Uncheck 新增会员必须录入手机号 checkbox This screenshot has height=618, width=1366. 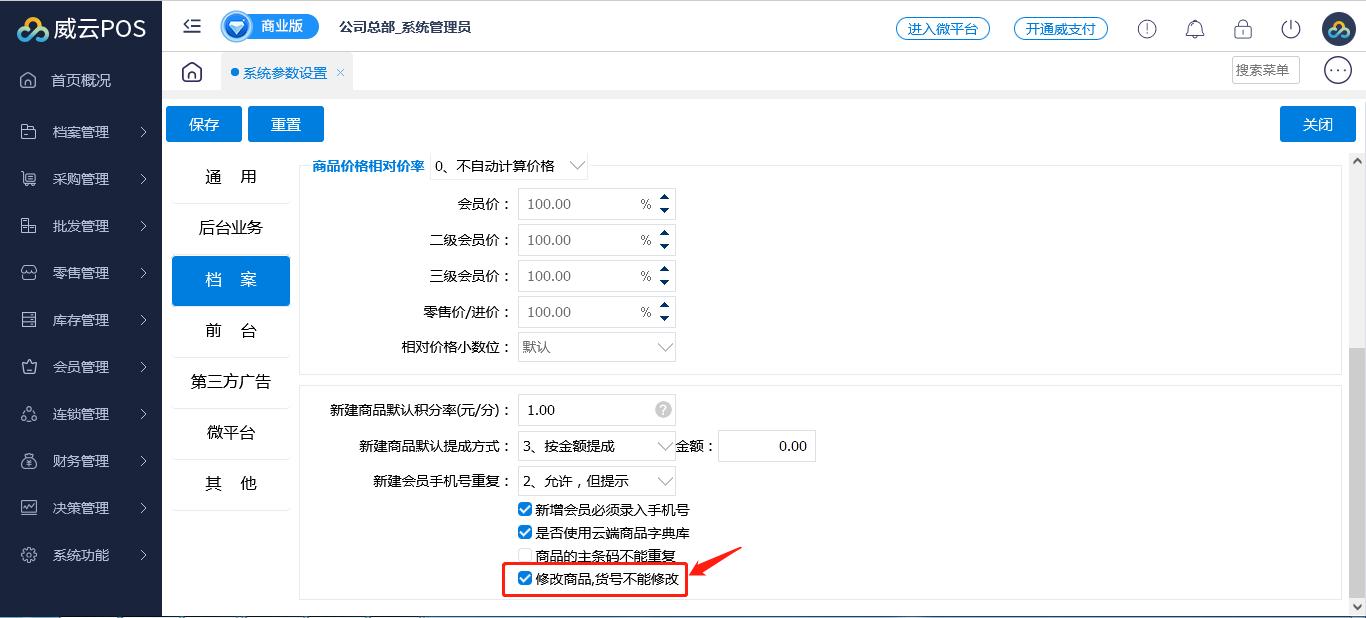pyautogui.click(x=525, y=510)
